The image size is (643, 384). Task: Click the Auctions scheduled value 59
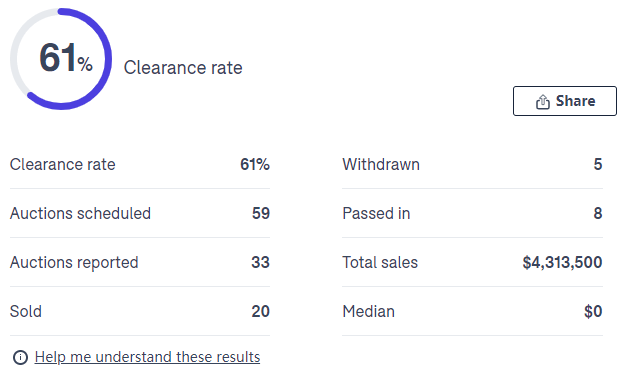pyautogui.click(x=261, y=213)
